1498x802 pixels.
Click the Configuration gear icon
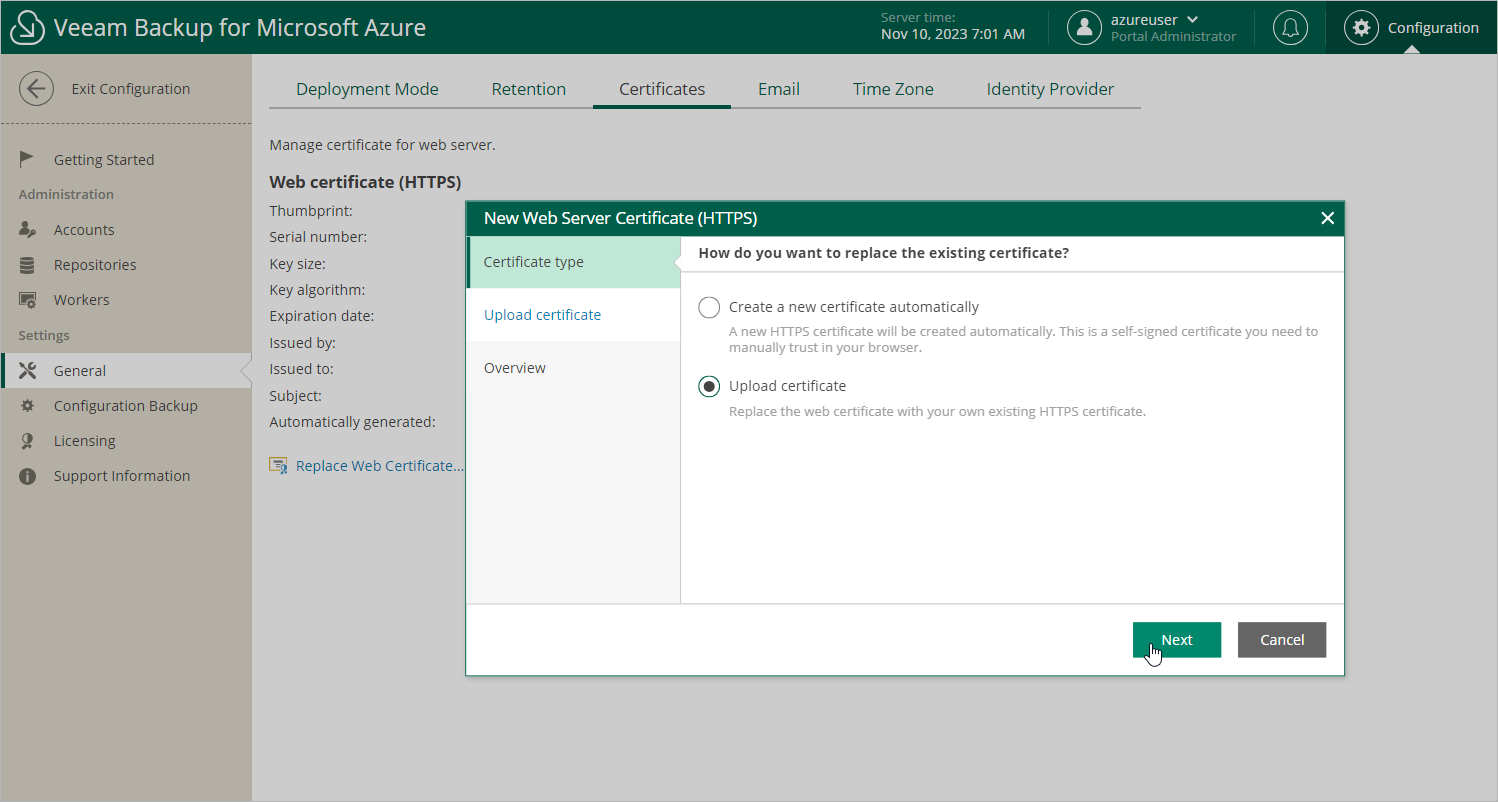click(x=1361, y=28)
